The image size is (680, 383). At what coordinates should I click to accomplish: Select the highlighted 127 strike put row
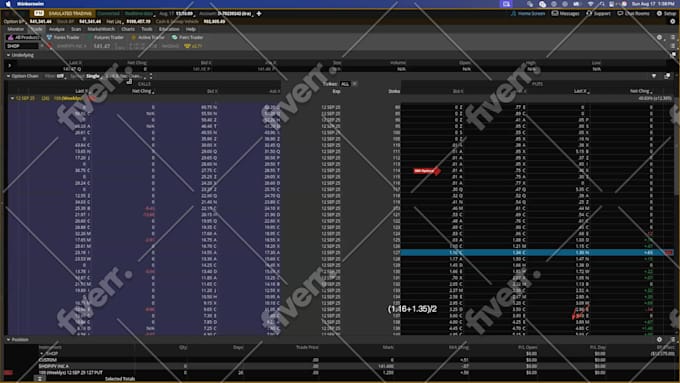point(537,252)
